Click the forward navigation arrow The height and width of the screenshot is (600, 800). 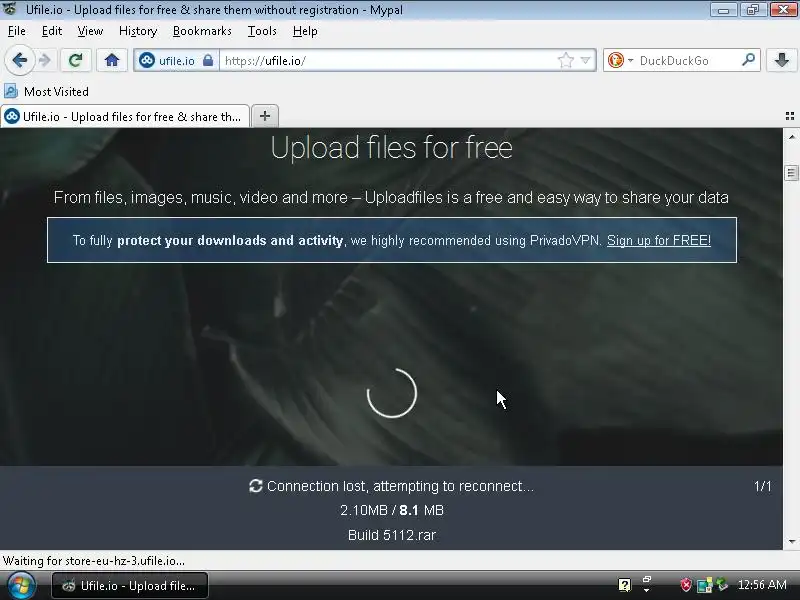pos(45,61)
